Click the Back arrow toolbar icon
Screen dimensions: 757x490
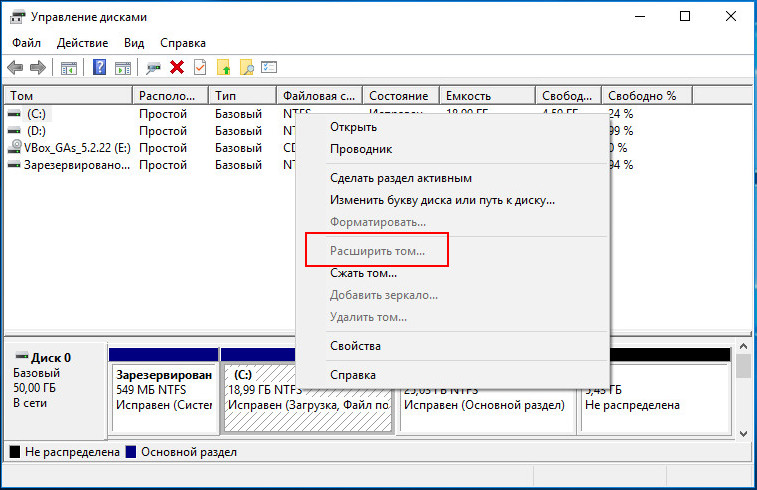15,68
